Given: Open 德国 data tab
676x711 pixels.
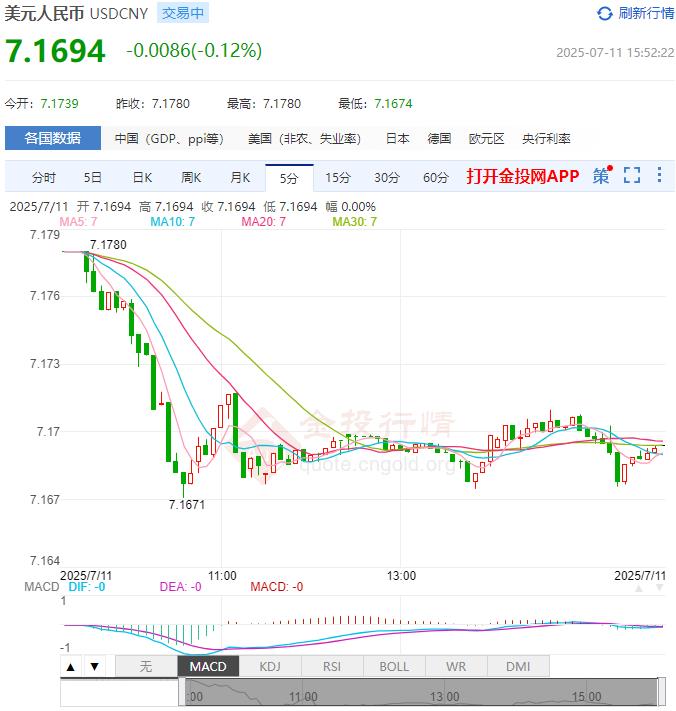Looking at the screenshot, I should click(x=439, y=138).
